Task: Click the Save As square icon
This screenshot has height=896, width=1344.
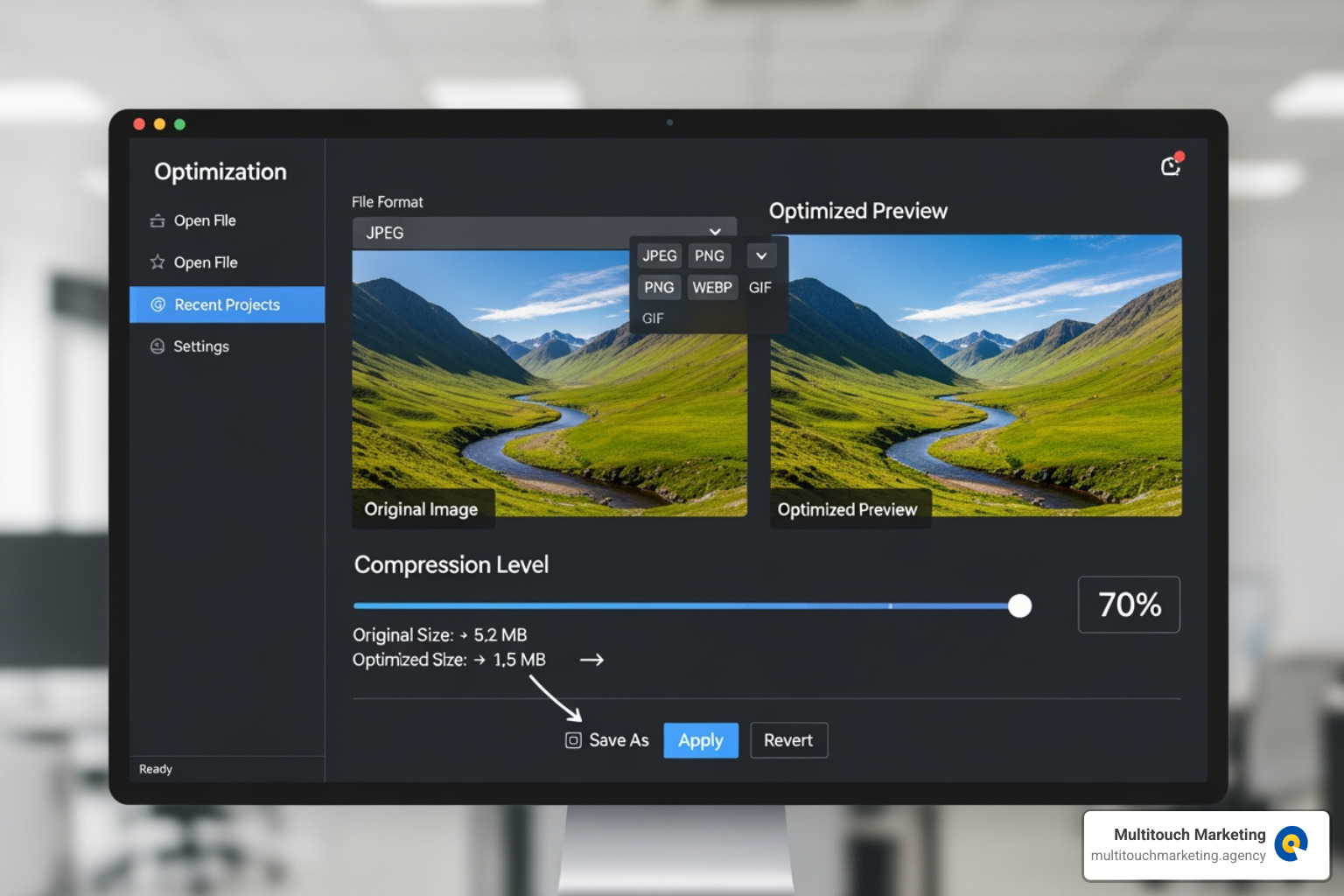Action: coord(572,739)
